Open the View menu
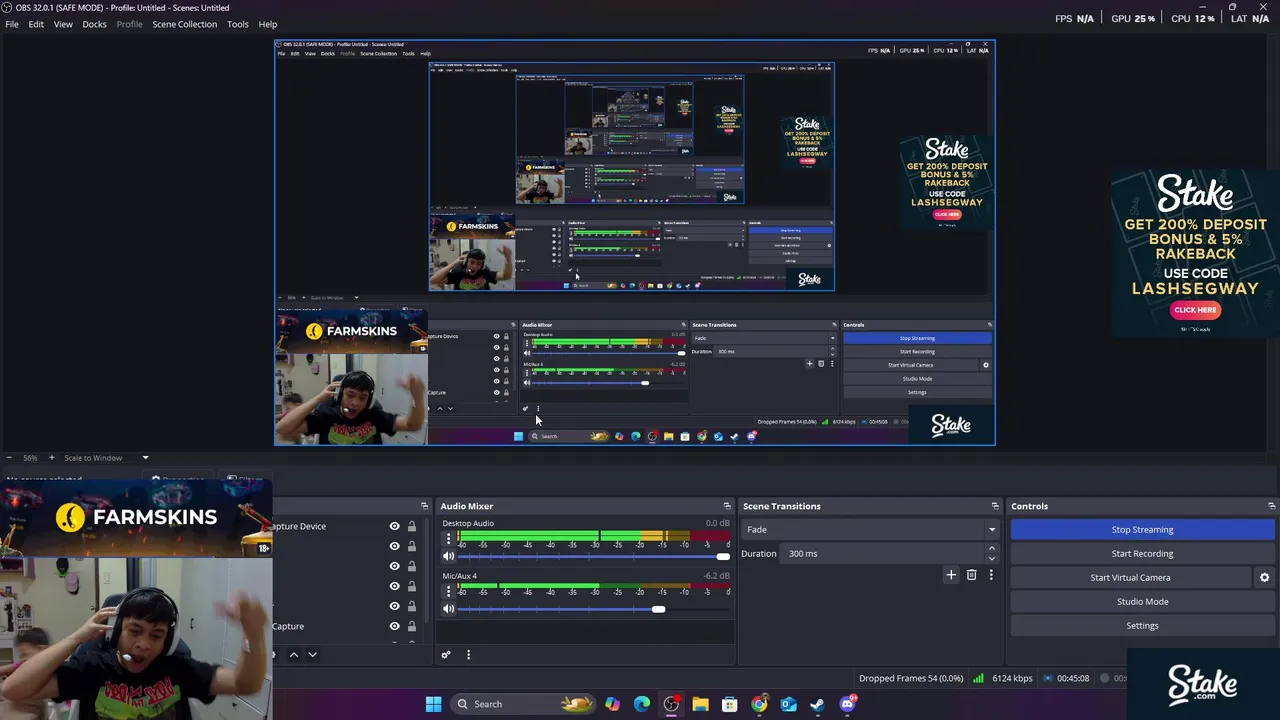This screenshot has width=1280, height=720. click(x=63, y=24)
